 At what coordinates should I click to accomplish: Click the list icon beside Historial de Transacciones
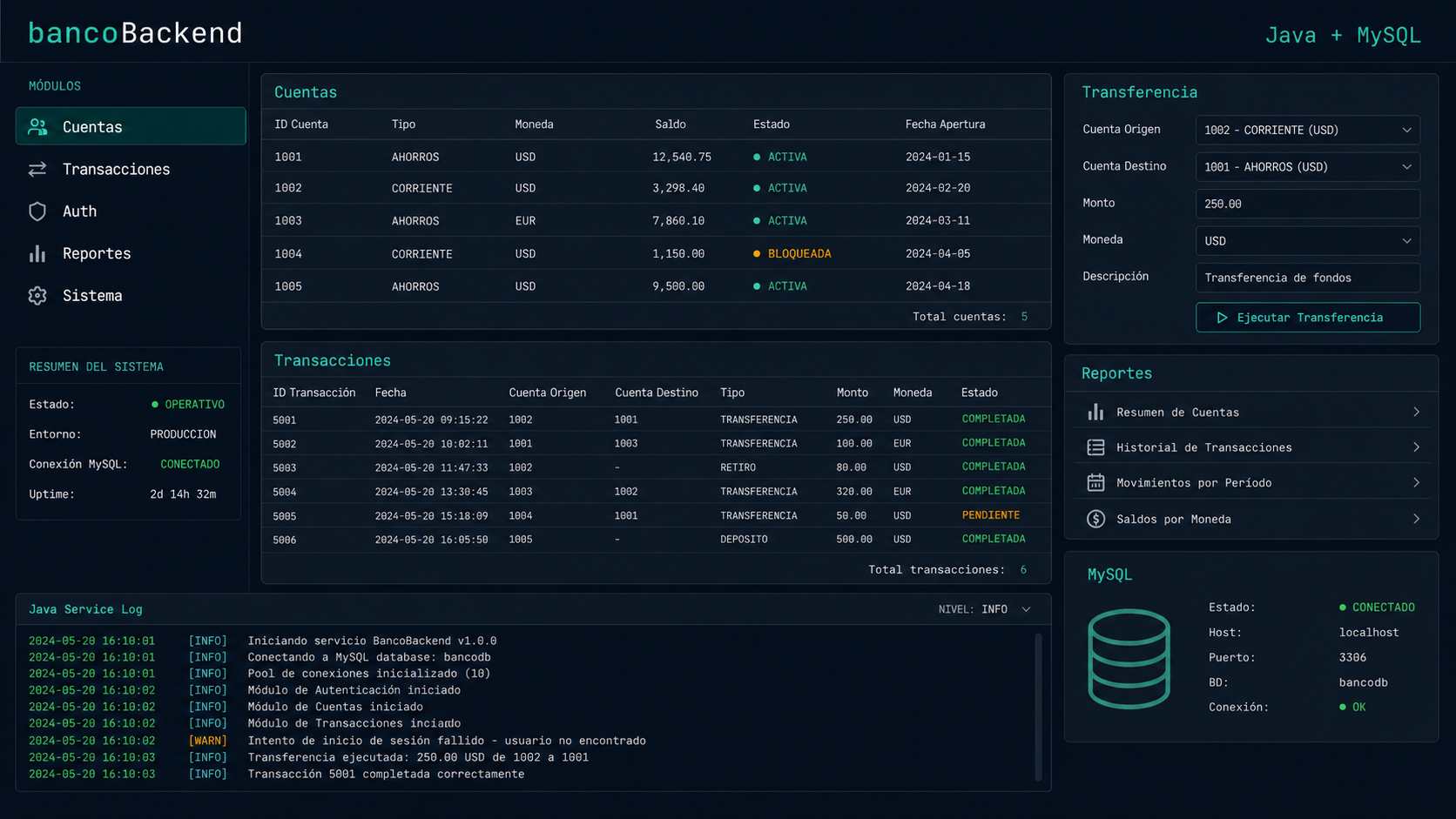1095,447
